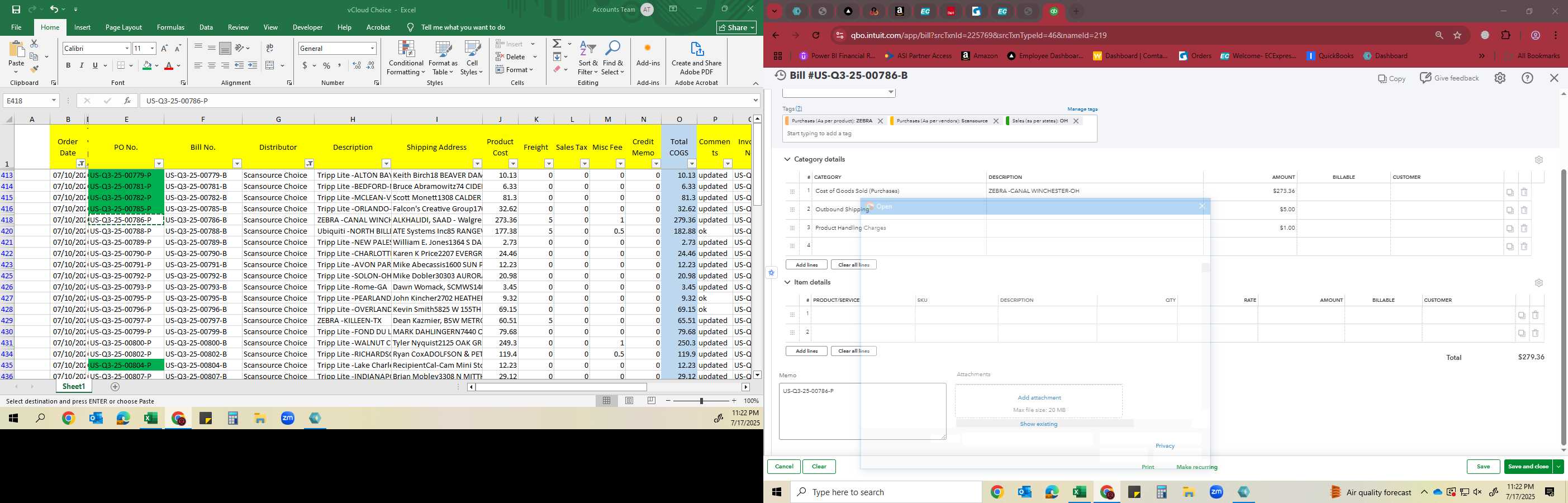Viewport: 1568px width, 503px height.
Task: Open the Distributor column filter dropdown
Action: point(309,163)
